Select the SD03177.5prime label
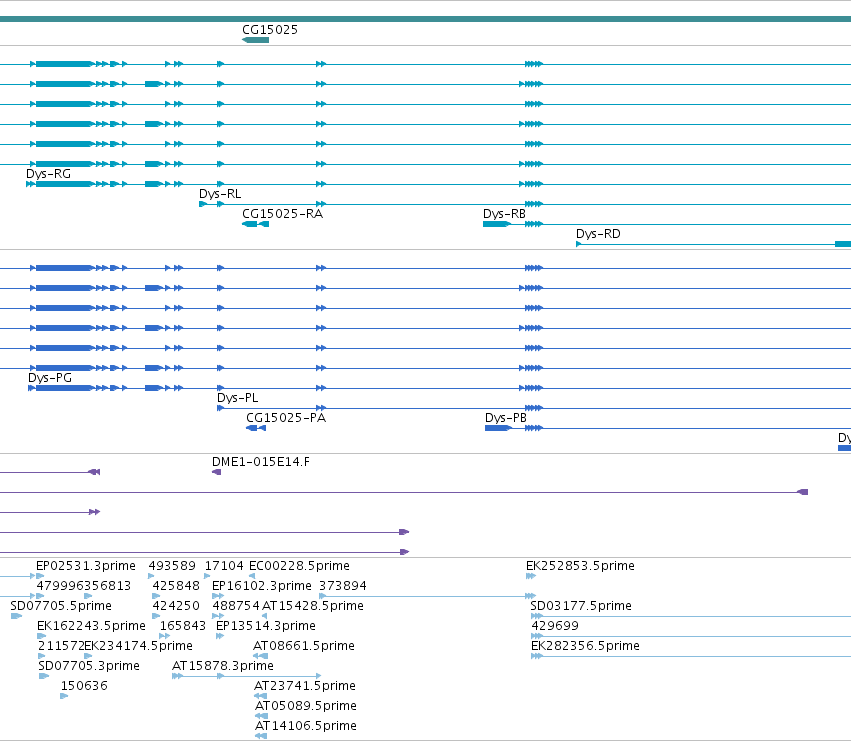This screenshot has width=851, height=741. tap(581, 606)
